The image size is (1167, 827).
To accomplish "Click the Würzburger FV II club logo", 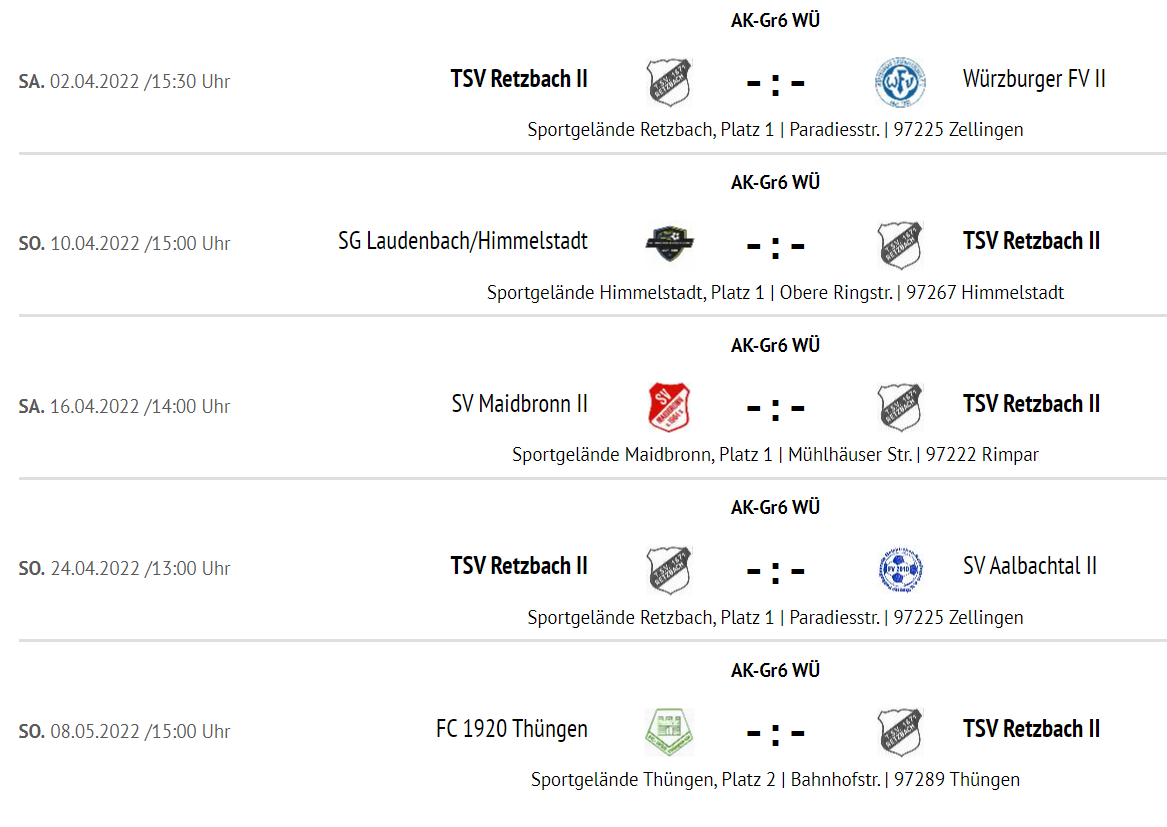I will click(900, 82).
